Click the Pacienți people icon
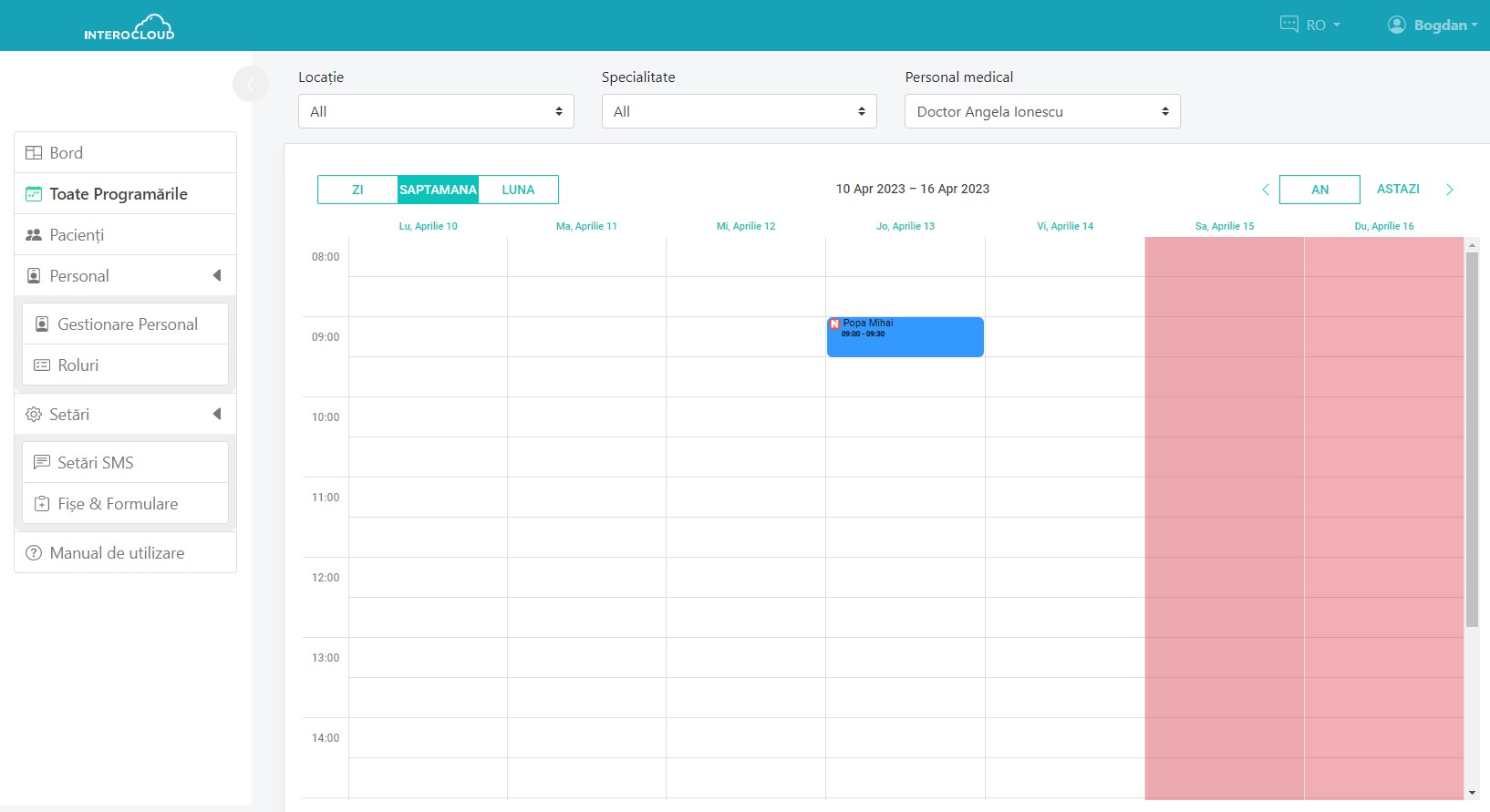Image resolution: width=1490 pixels, height=812 pixels. coord(34,235)
